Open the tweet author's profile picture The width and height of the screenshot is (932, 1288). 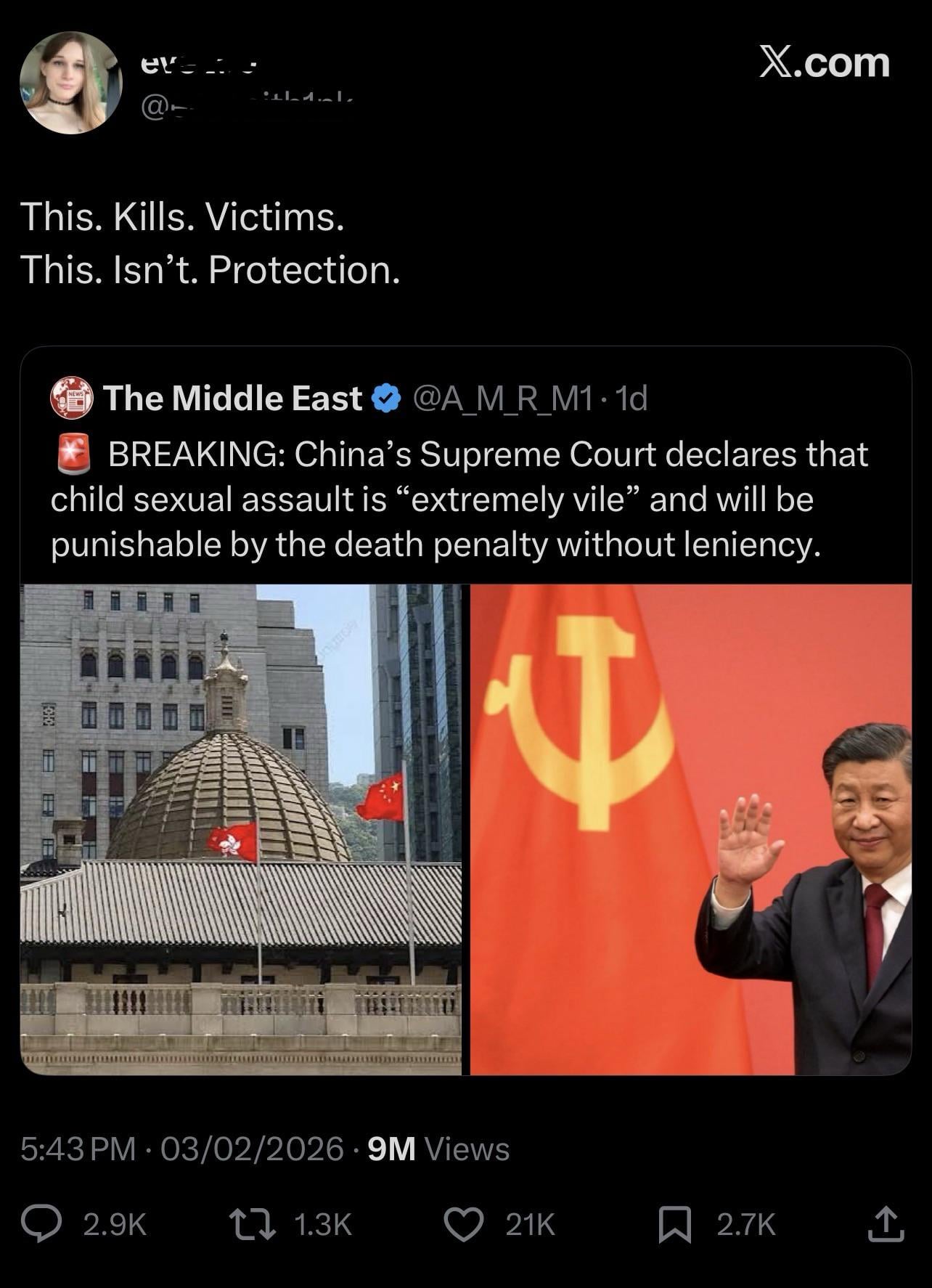[71, 83]
